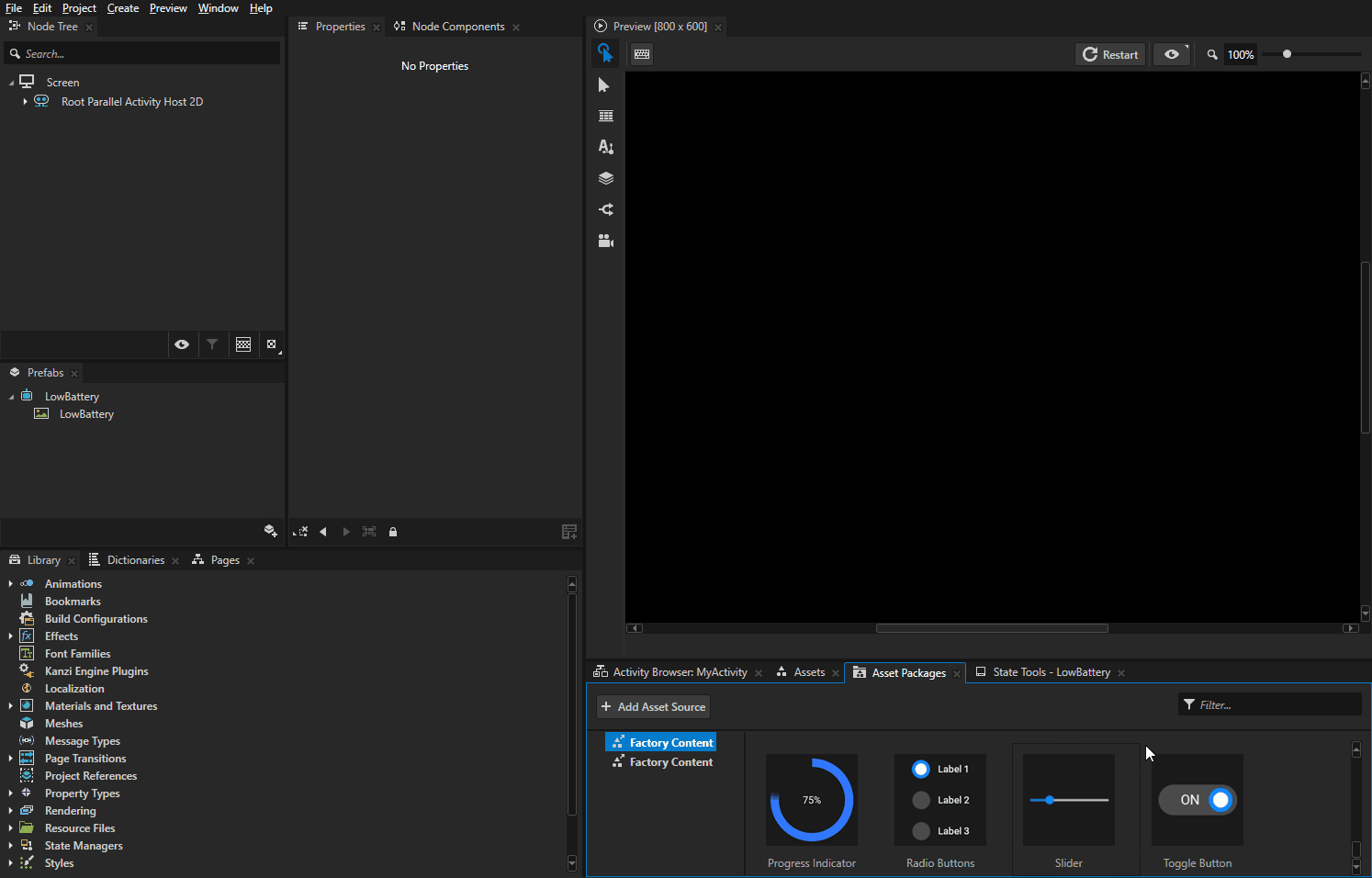Select the camera tool in Preview toolbar
This screenshot has height=878, width=1372.
[605, 241]
